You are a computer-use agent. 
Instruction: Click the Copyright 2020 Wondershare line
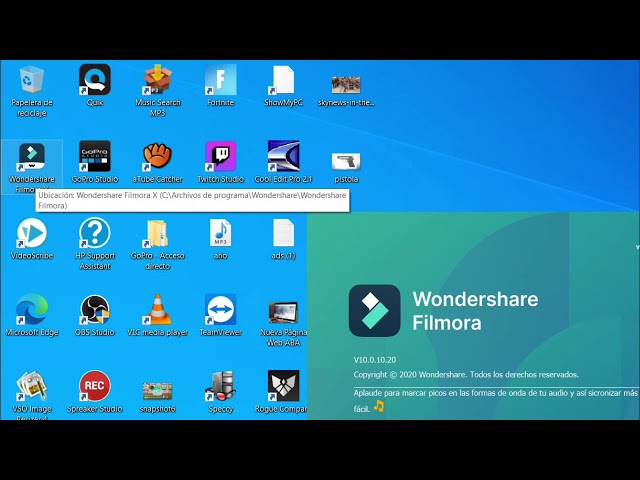point(466,375)
